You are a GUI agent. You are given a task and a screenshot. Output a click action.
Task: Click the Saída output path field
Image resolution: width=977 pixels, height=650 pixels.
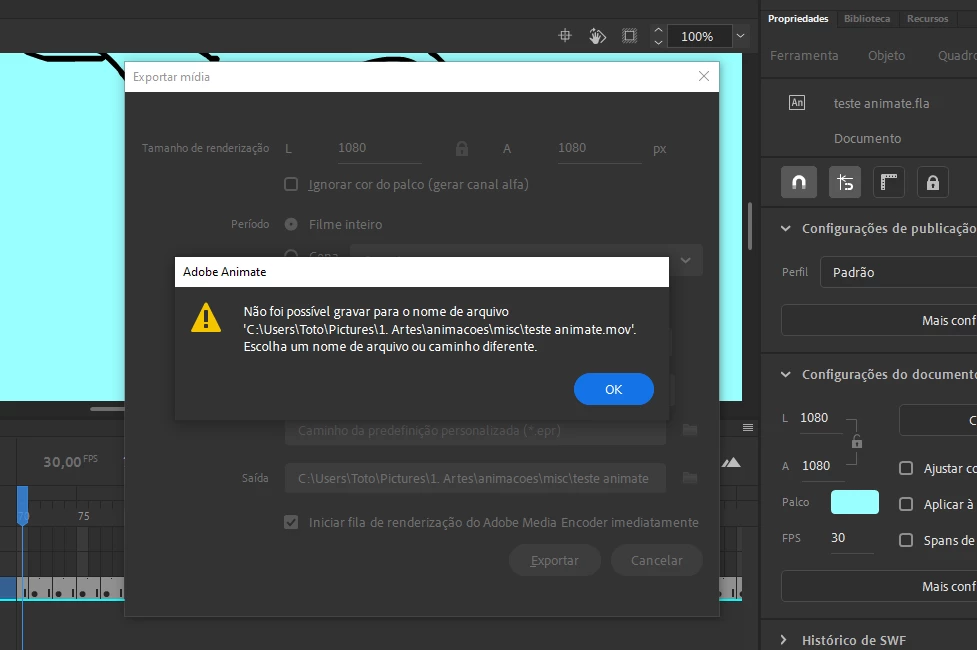click(475, 478)
